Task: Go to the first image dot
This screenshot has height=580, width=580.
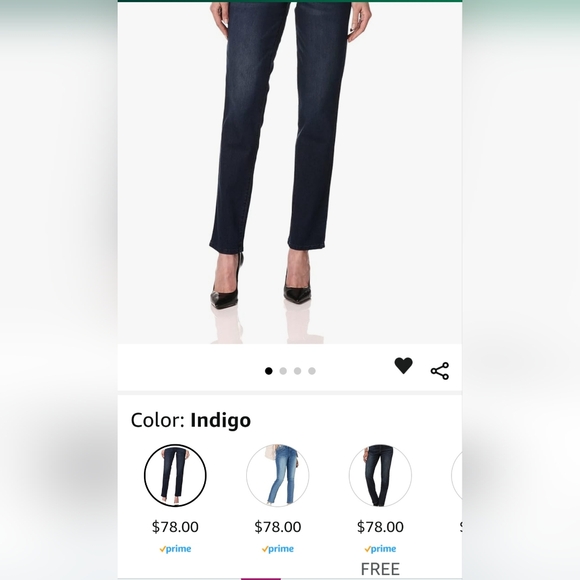Action: tap(269, 371)
